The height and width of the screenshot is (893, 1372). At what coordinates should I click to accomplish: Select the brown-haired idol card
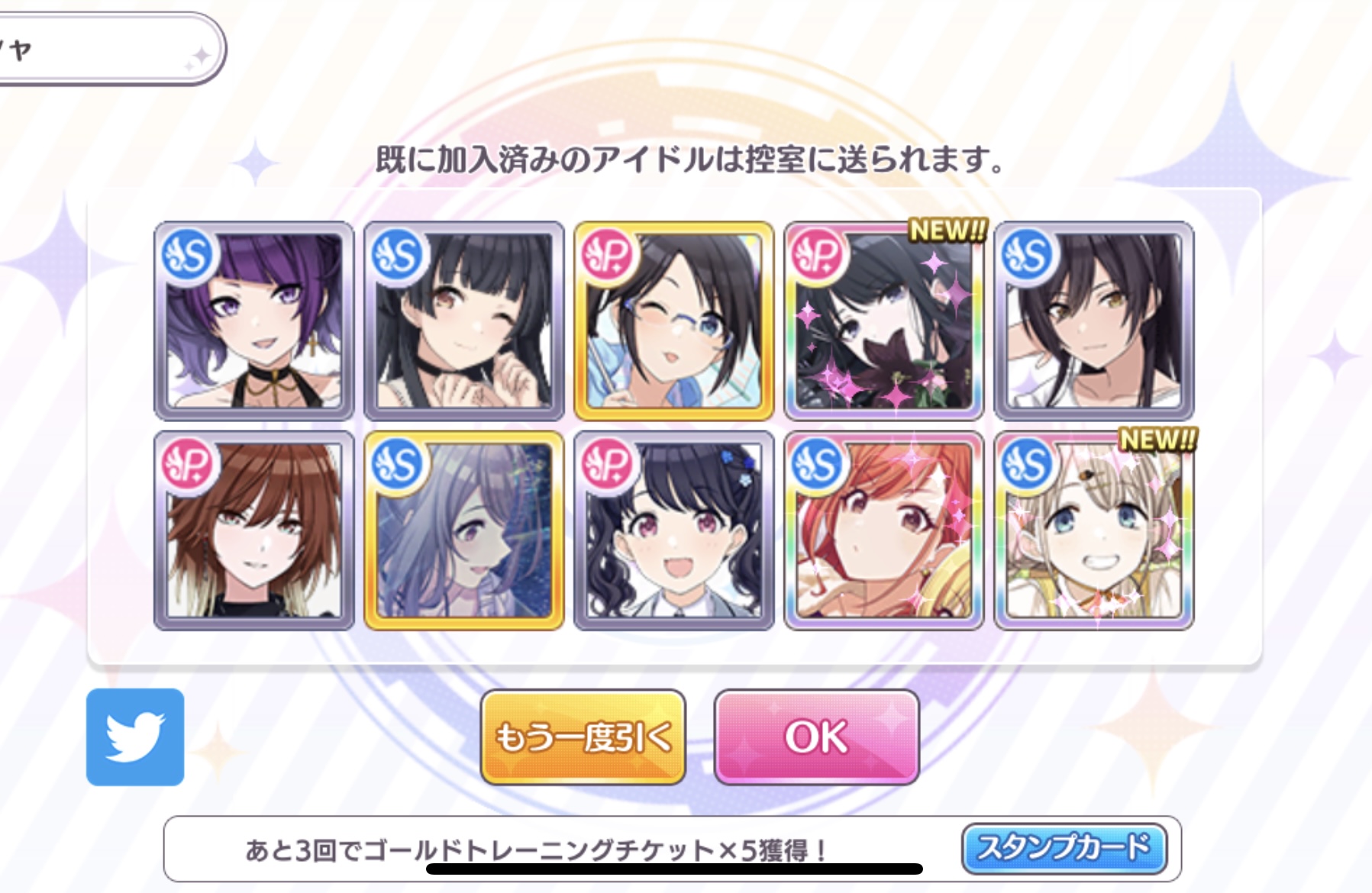pyautogui.click(x=254, y=531)
